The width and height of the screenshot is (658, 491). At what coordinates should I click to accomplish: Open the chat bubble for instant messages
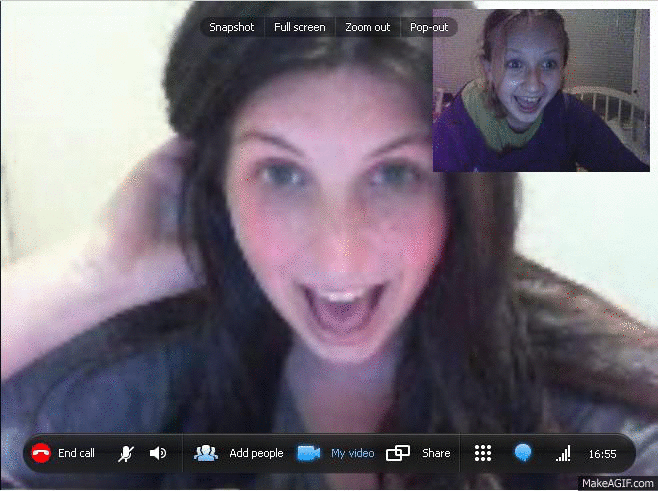click(522, 453)
